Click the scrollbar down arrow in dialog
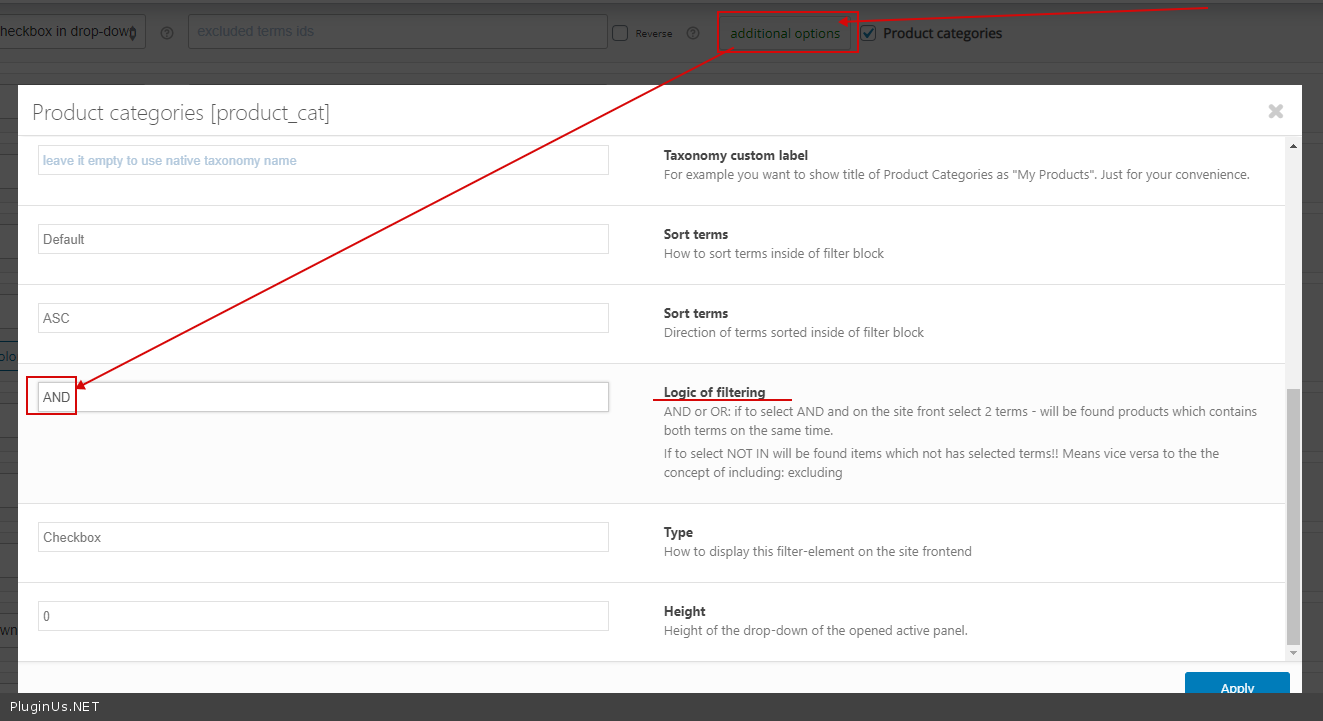This screenshot has height=721, width=1323. 1293,652
